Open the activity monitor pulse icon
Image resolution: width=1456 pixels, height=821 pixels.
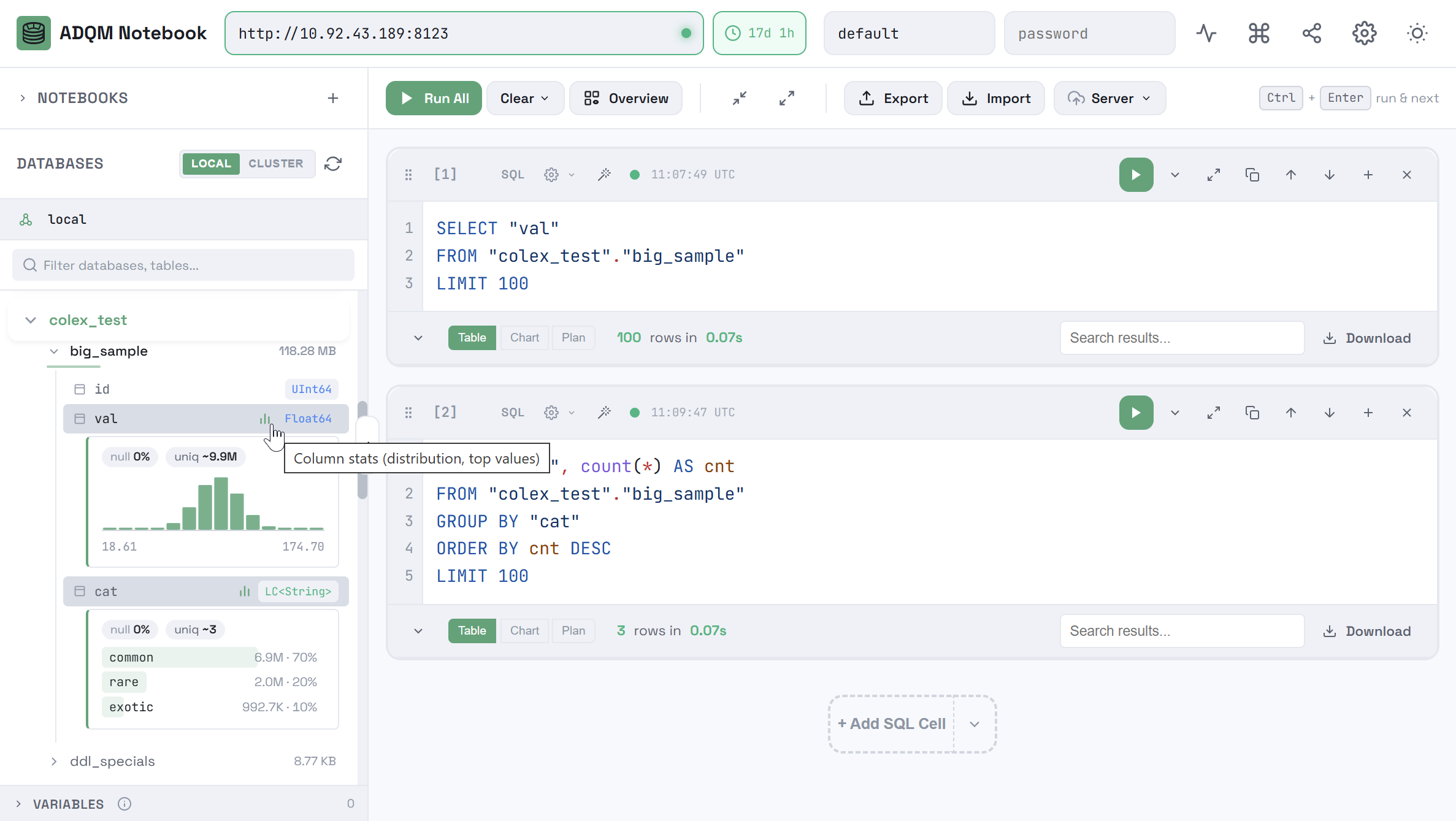pos(1206,33)
